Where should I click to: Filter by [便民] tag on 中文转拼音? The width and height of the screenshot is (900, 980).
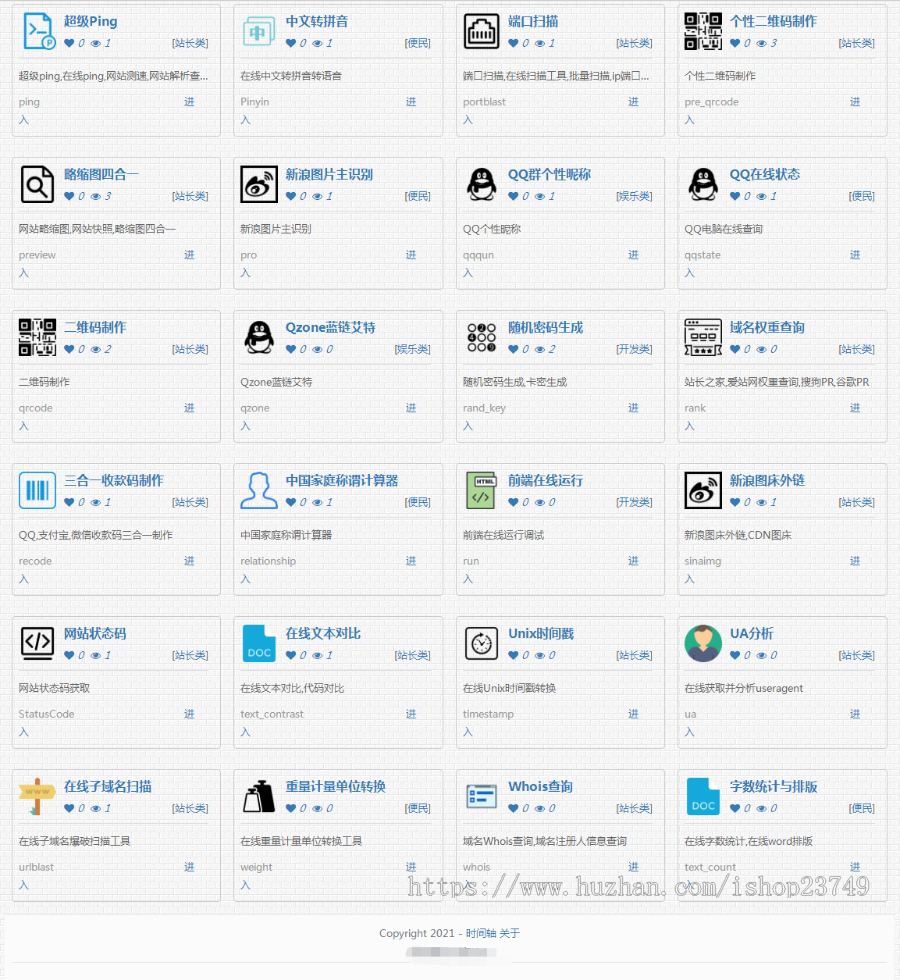(418, 43)
